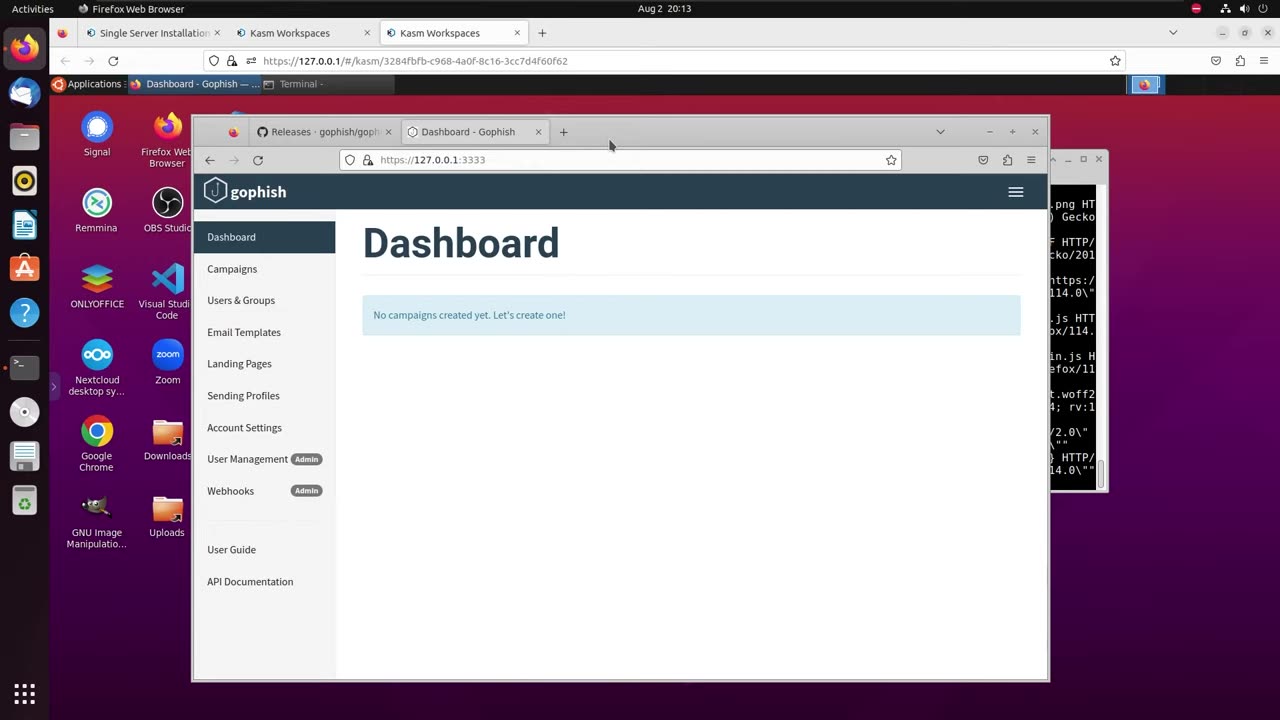The image size is (1280, 720).
Task: Open inner browser Pocket save icon
Action: click(983, 160)
